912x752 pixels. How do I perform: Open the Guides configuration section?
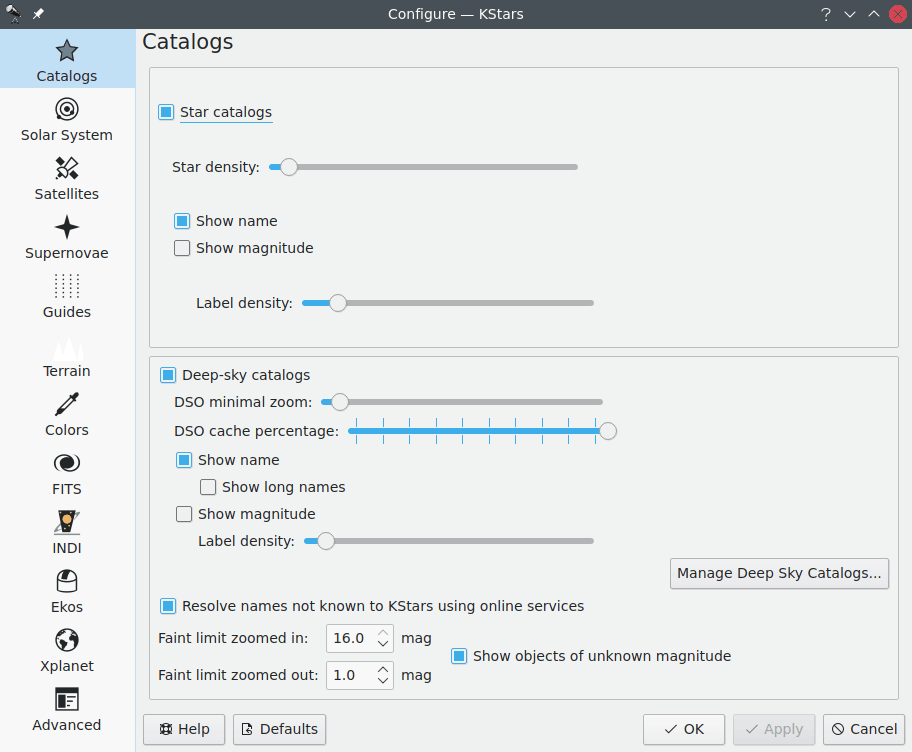coord(66,295)
